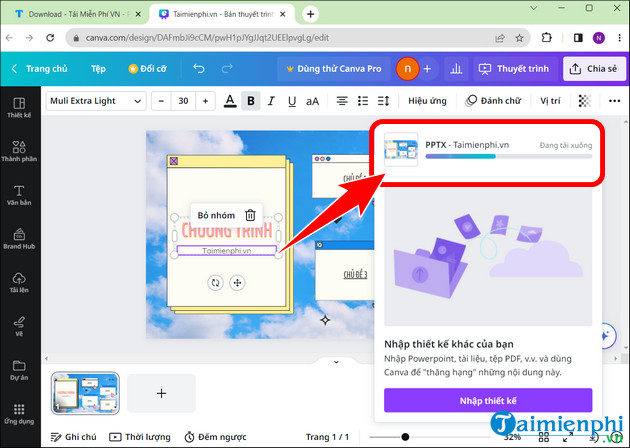Toggle bulleted list

coord(363,101)
